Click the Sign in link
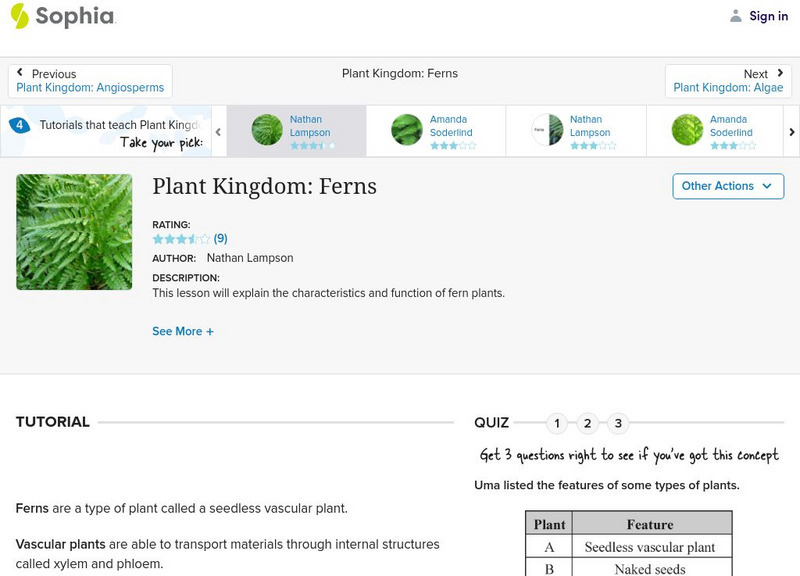The image size is (800, 576). (x=768, y=16)
